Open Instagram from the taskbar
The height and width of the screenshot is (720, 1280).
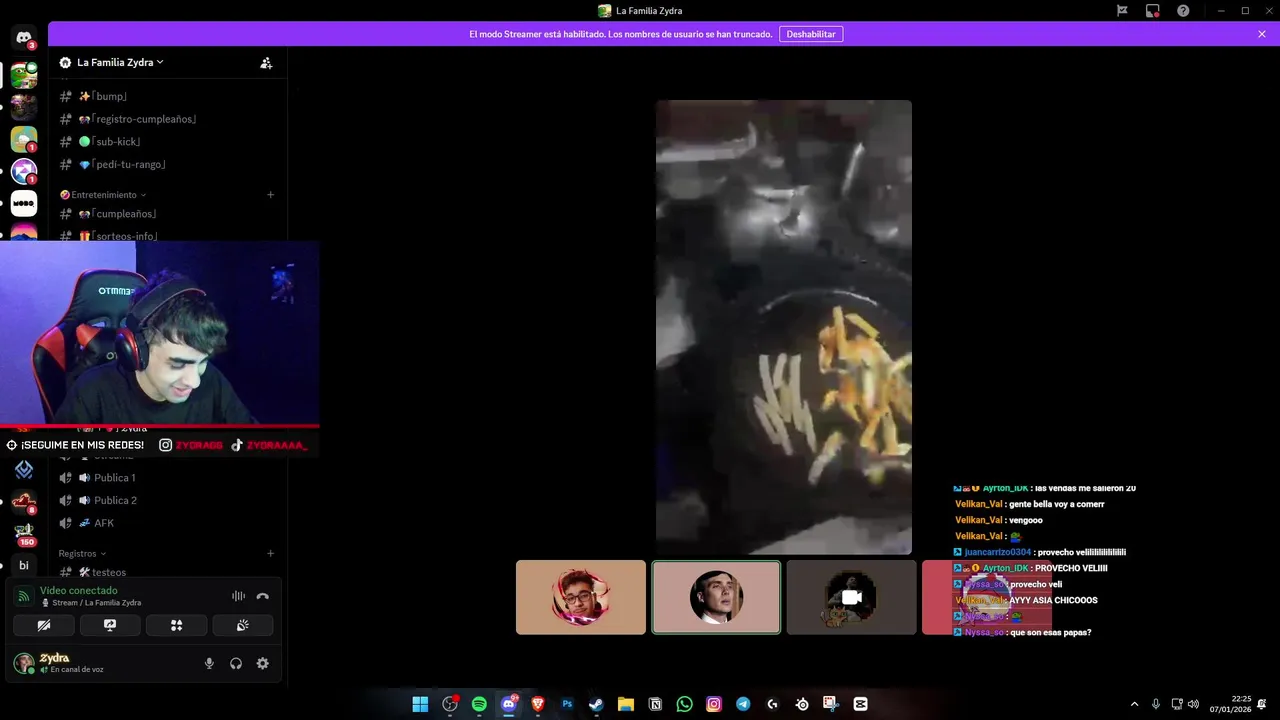[714, 704]
